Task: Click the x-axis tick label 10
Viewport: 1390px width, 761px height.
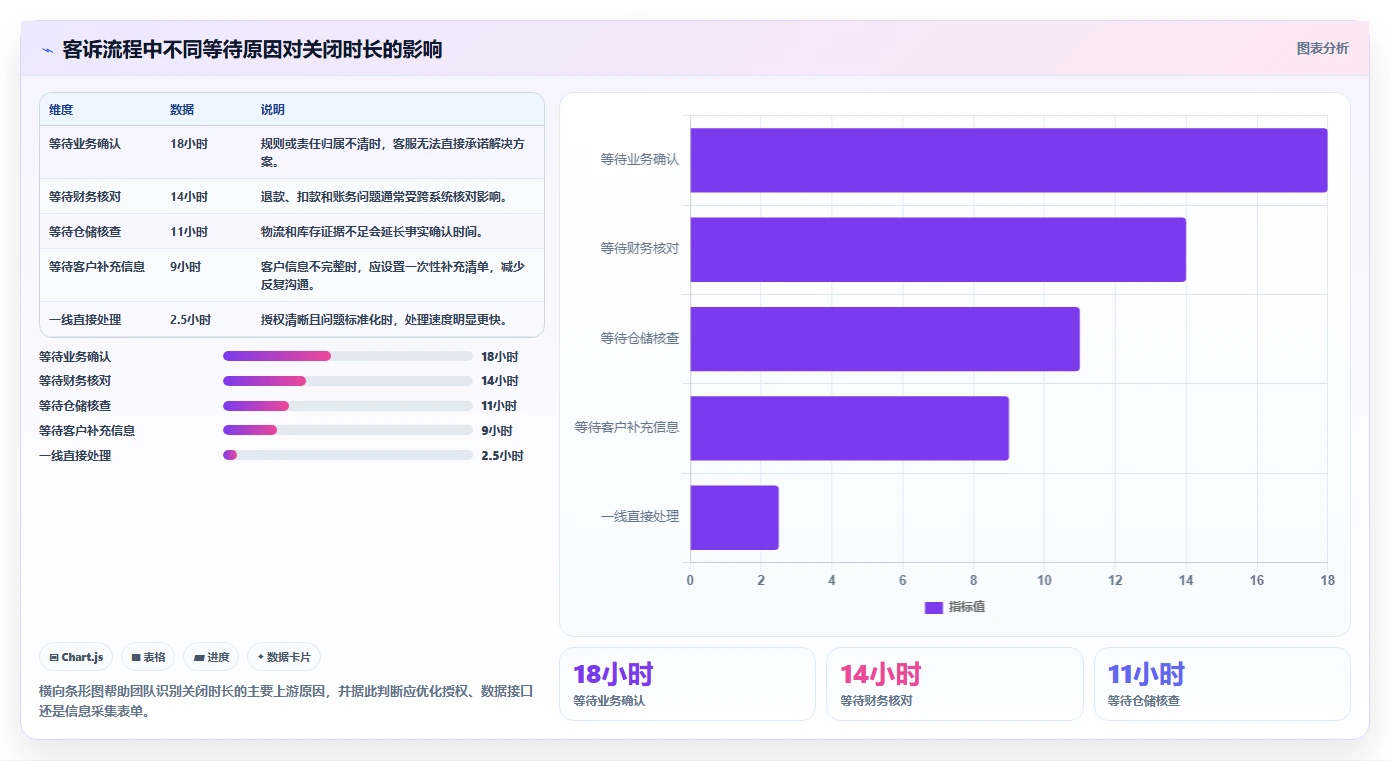Action: (x=1044, y=580)
